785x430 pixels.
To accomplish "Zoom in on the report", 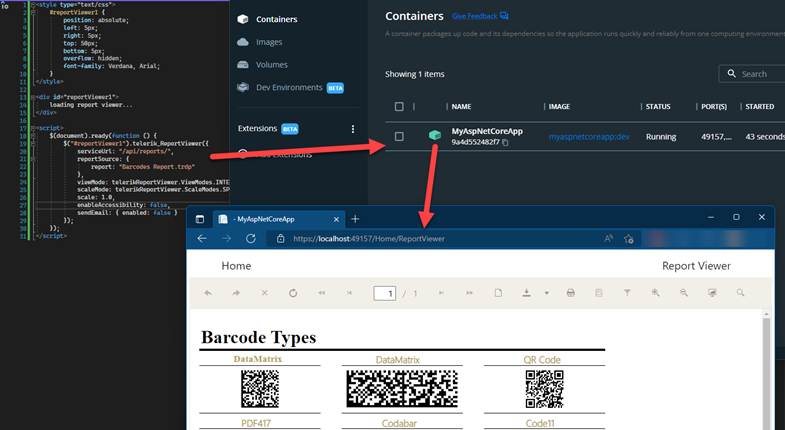I will coord(656,293).
